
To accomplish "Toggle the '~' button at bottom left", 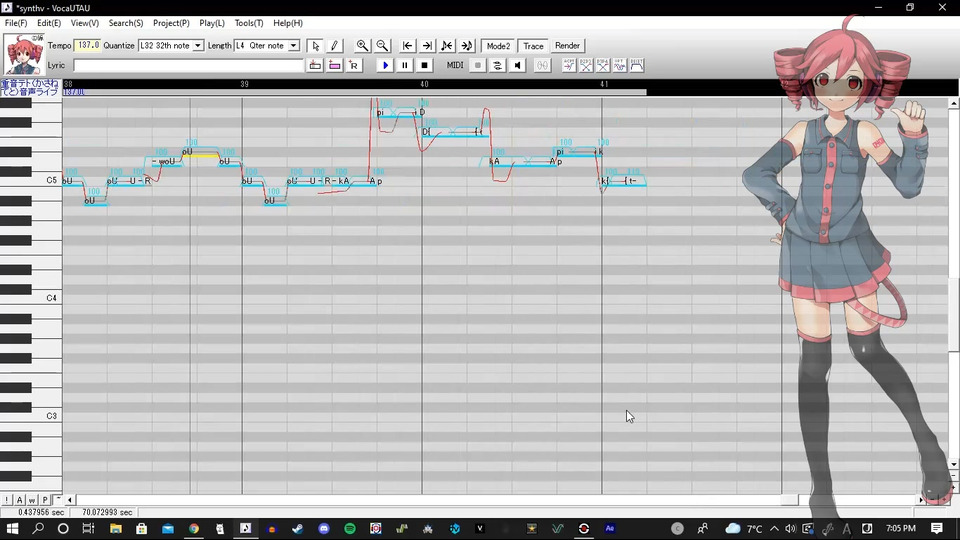I will click(58, 500).
